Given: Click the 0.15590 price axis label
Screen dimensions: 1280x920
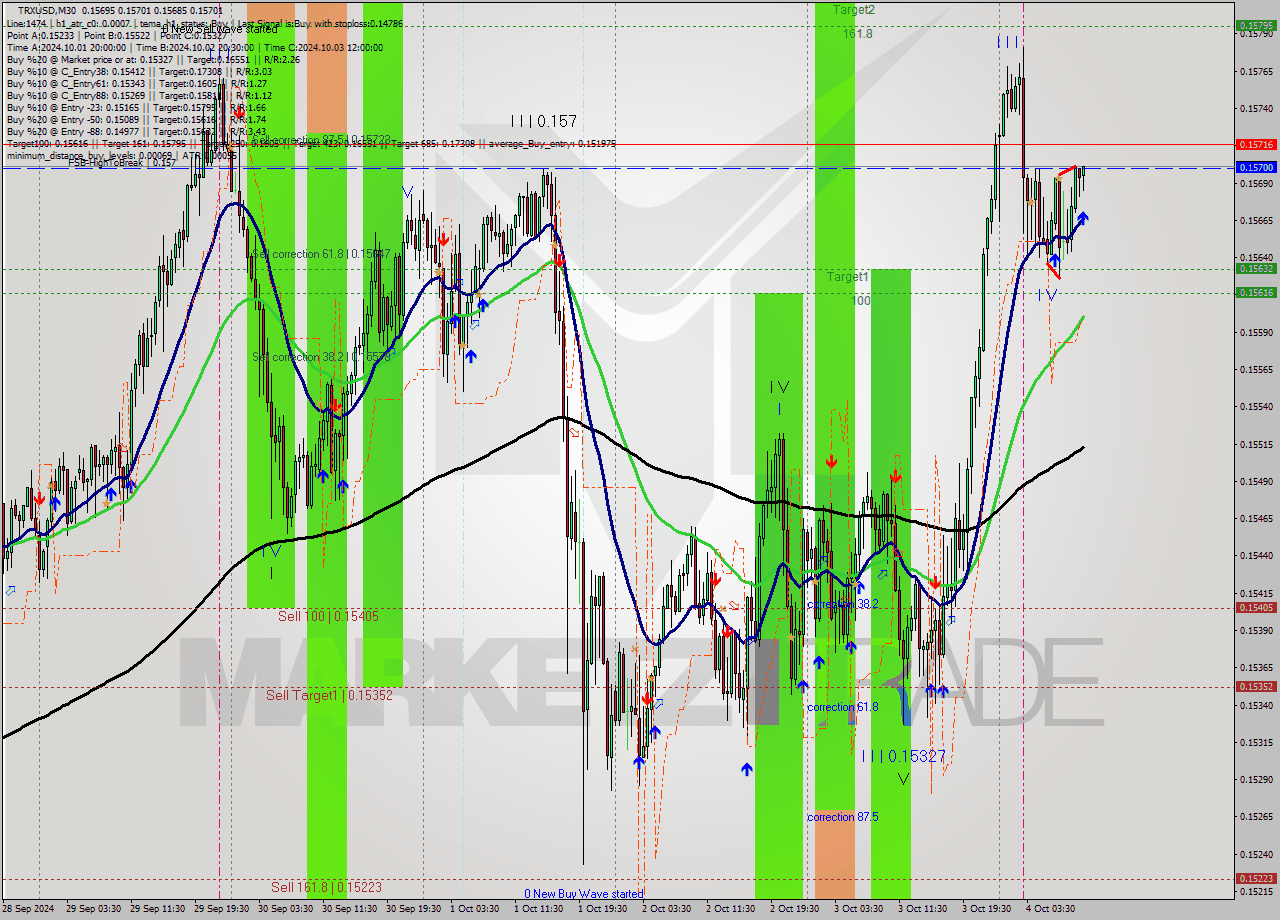Looking at the screenshot, I should [x=1256, y=332].
